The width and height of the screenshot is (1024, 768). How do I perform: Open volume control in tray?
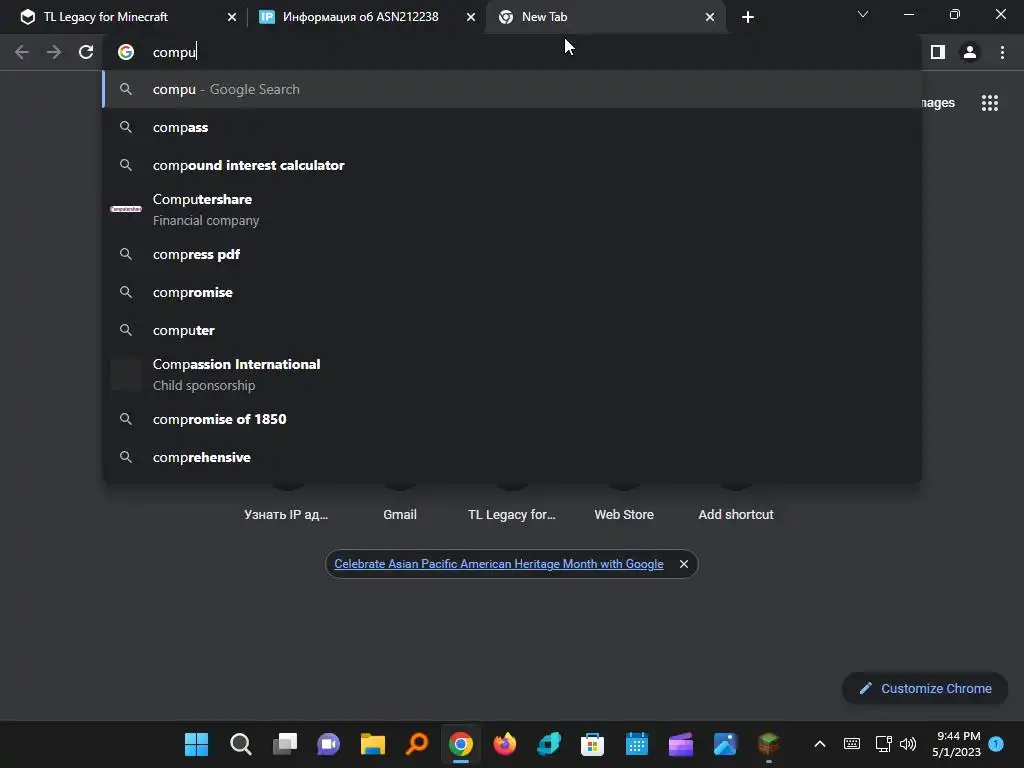pyautogui.click(x=908, y=744)
